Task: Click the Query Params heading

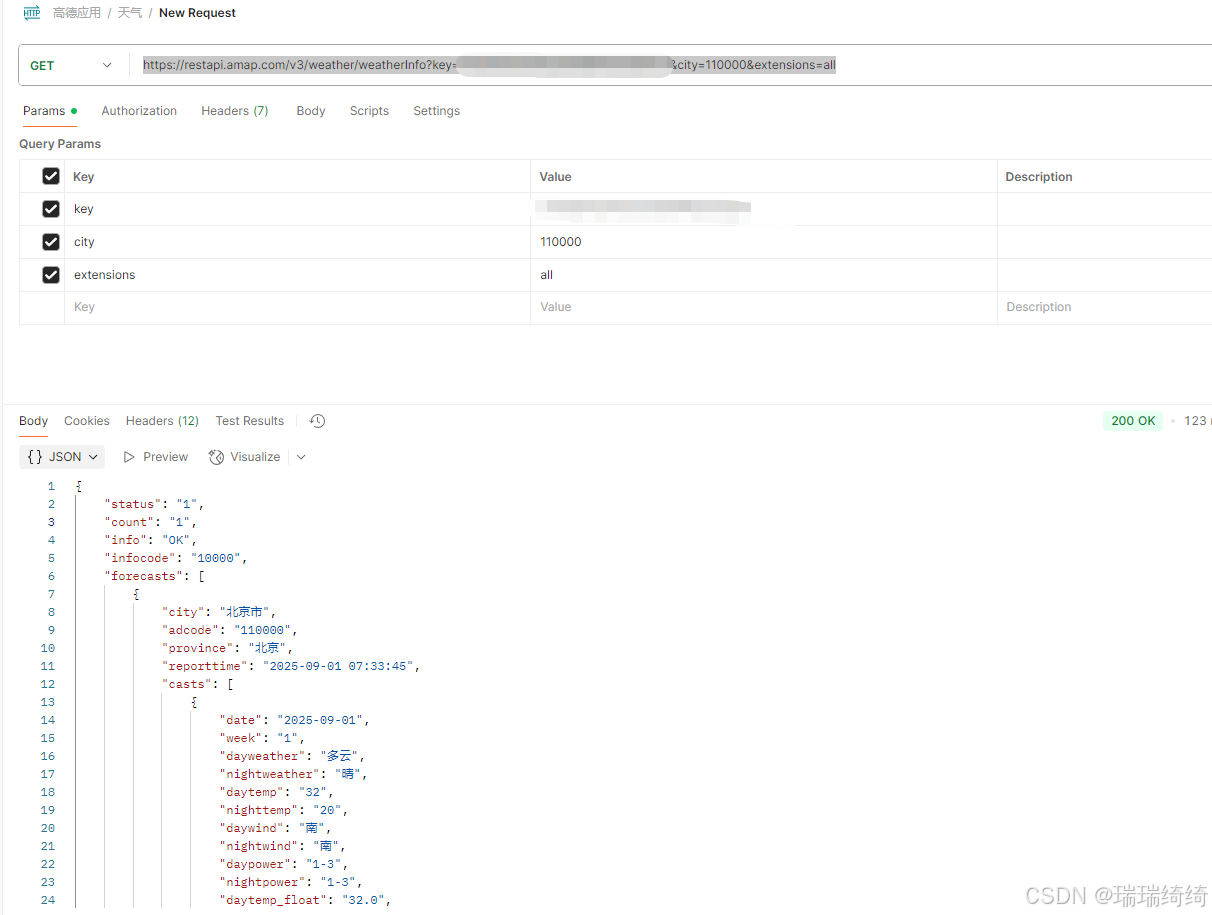Action: pos(60,144)
